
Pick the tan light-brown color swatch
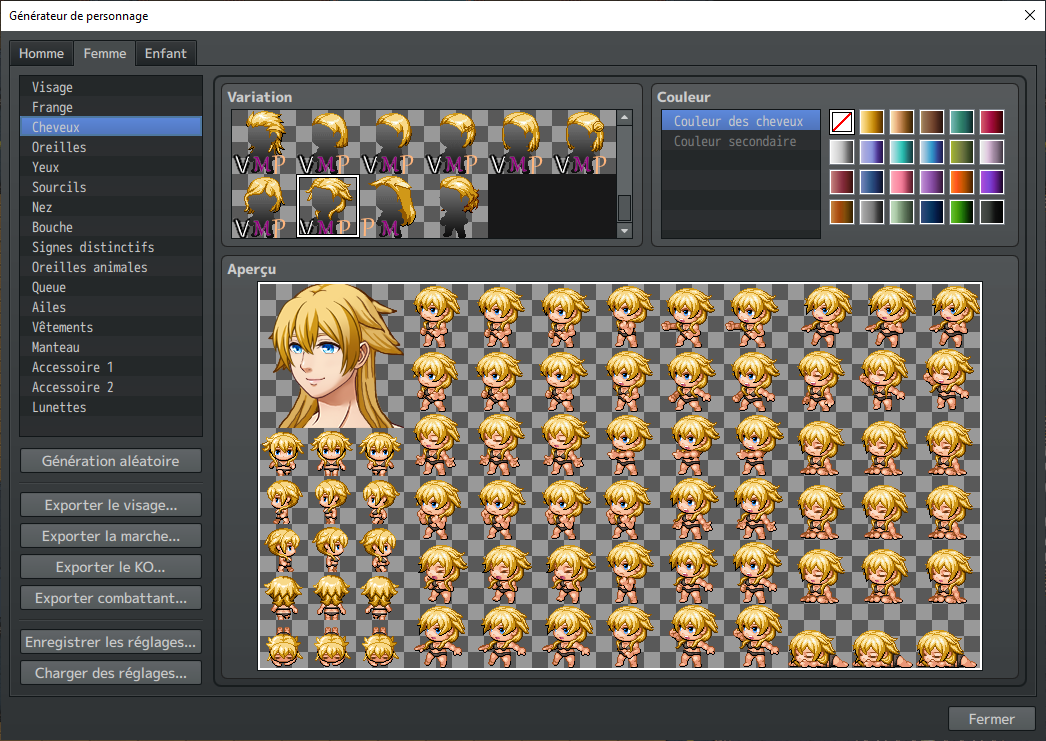coord(902,122)
